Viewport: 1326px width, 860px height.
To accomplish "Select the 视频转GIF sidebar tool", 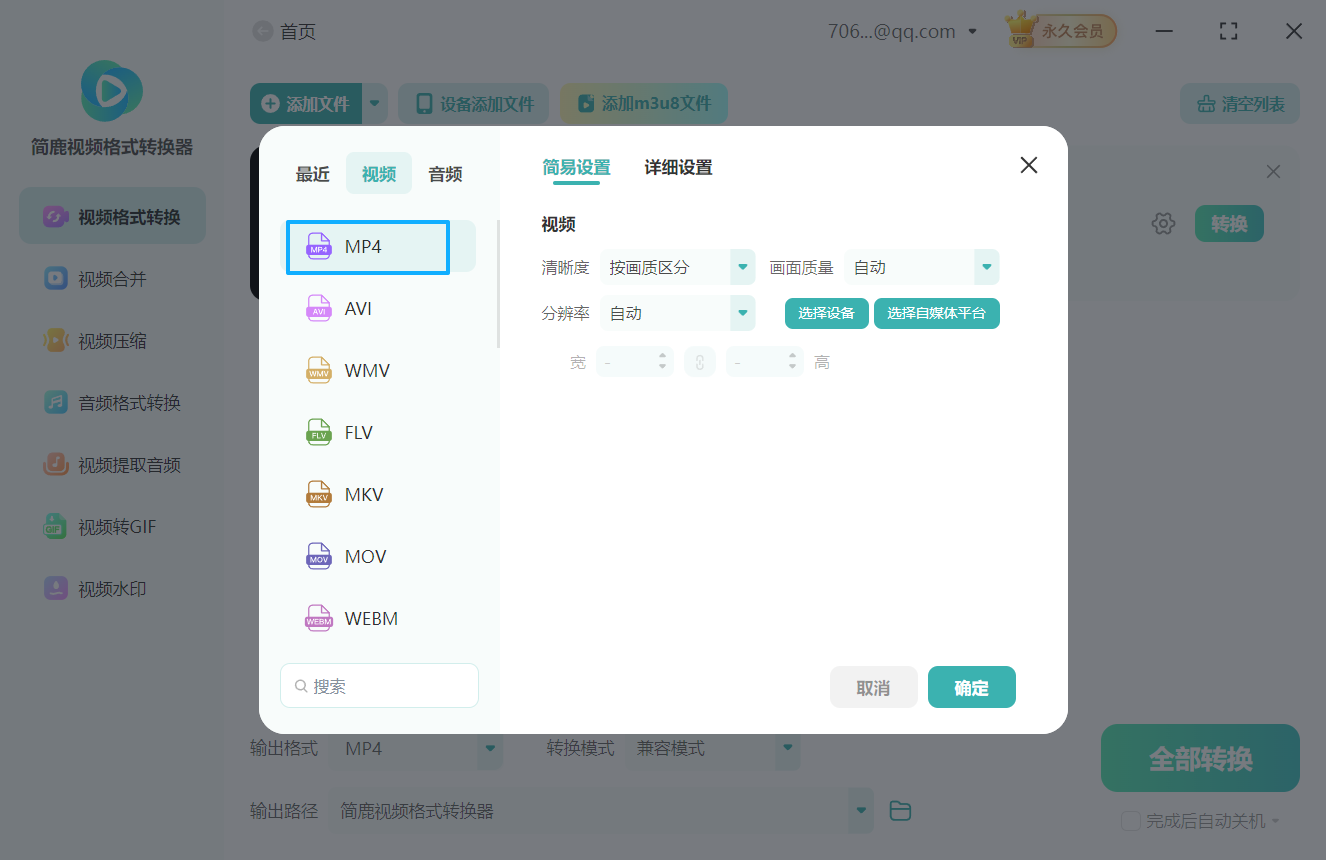I will coord(110,526).
